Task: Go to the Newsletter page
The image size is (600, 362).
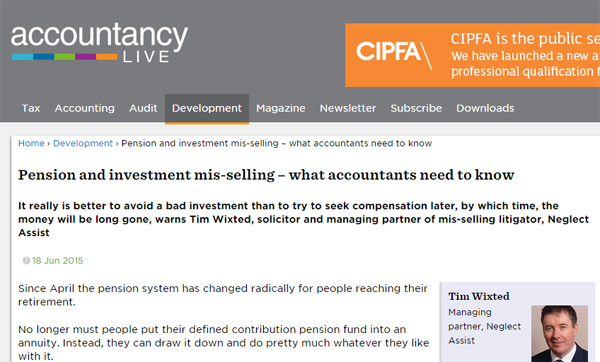Action: click(348, 108)
